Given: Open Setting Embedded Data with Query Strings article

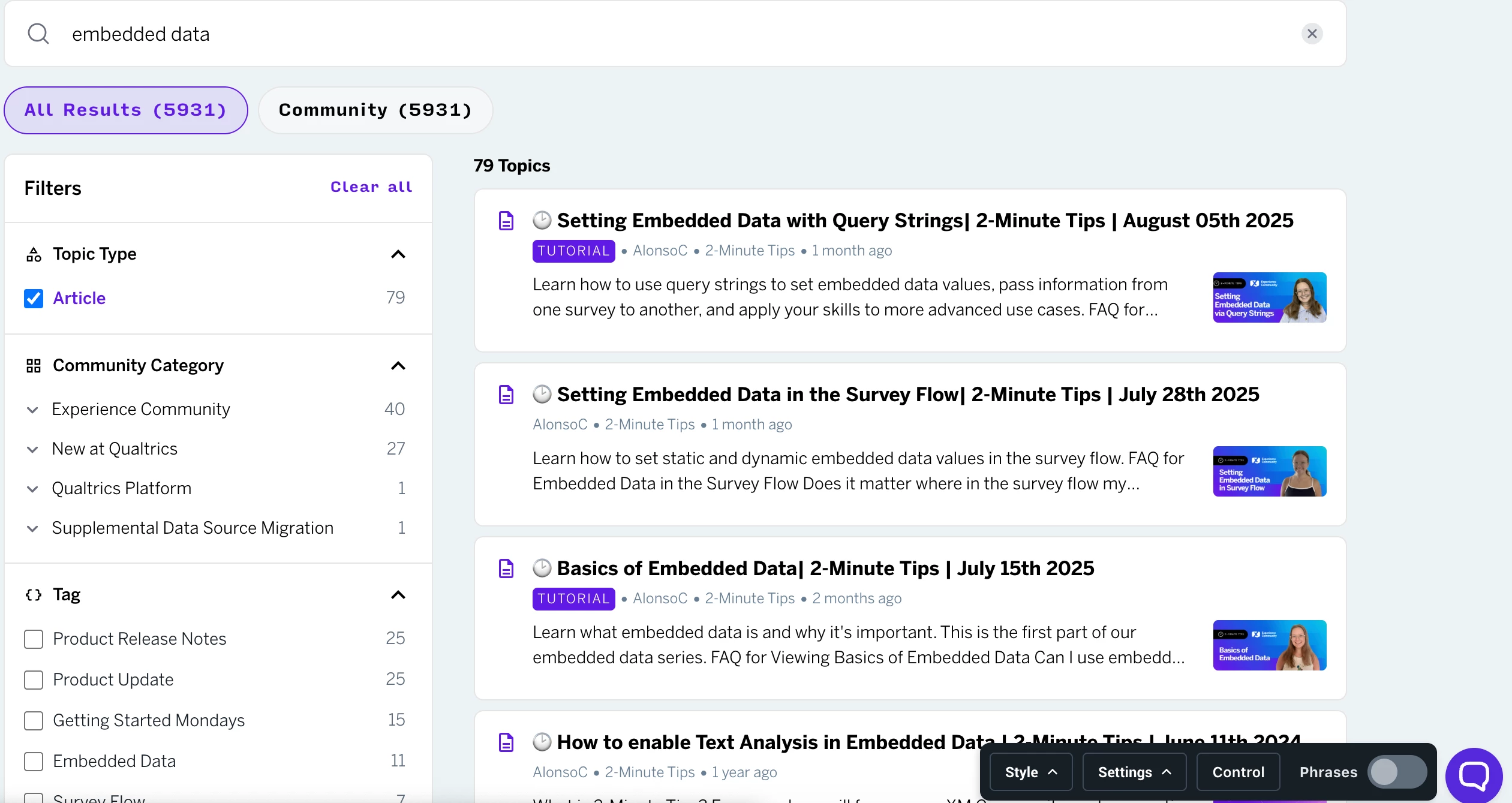Looking at the screenshot, I should (925, 221).
